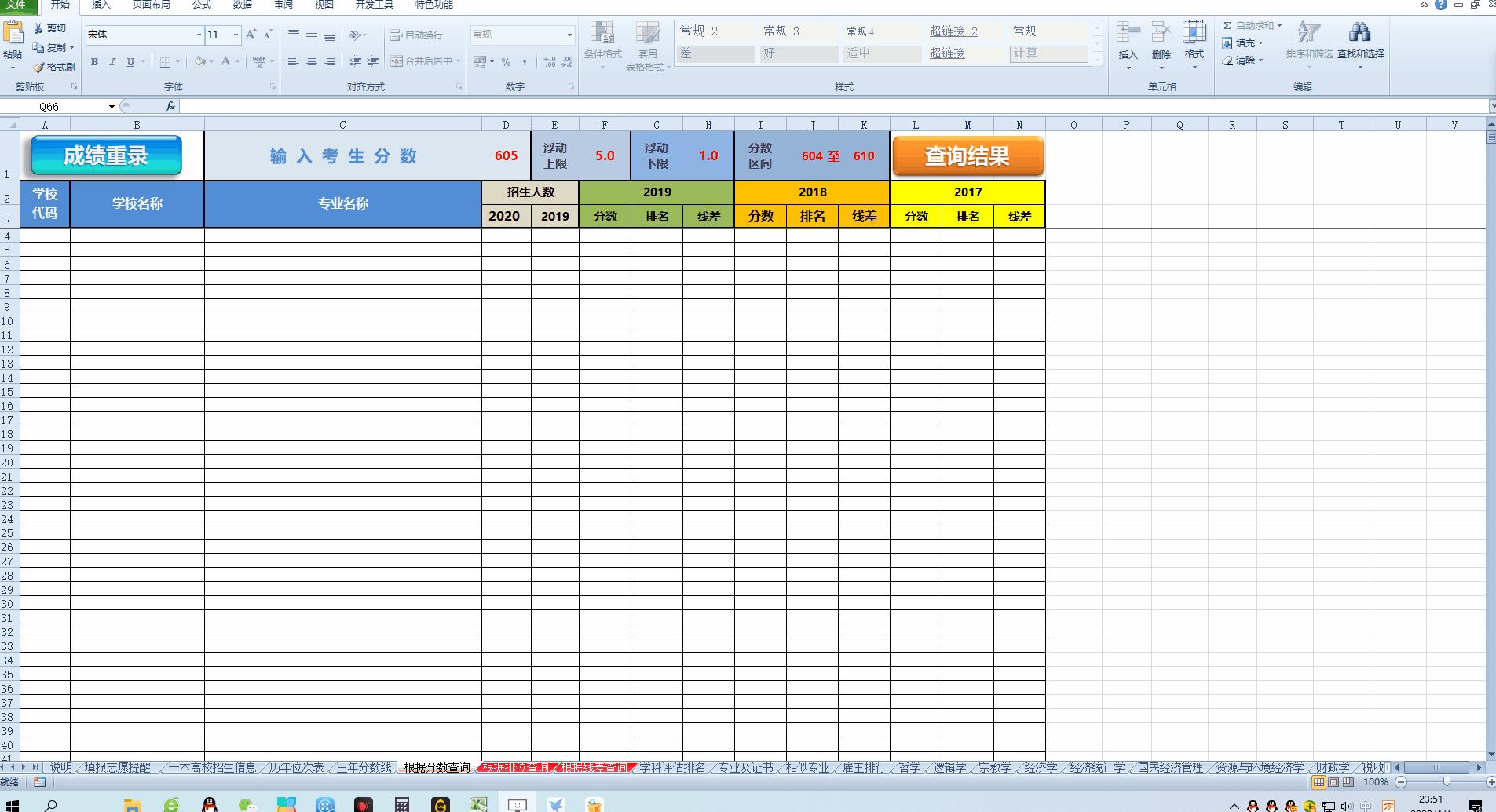Click the Delete cells (删除) icon
This screenshot has width=1496, height=812.
(1161, 33)
